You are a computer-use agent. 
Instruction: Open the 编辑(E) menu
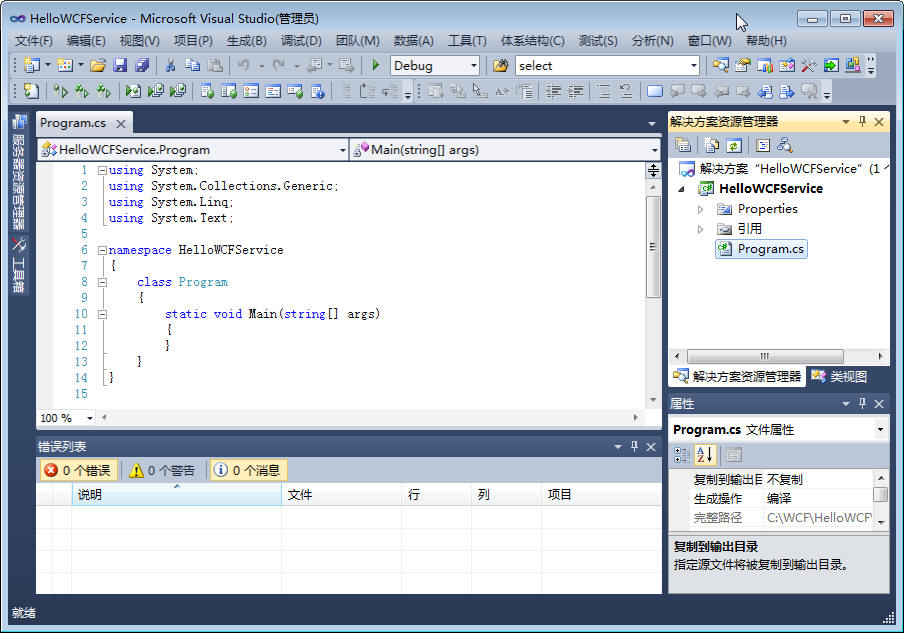tap(86, 41)
